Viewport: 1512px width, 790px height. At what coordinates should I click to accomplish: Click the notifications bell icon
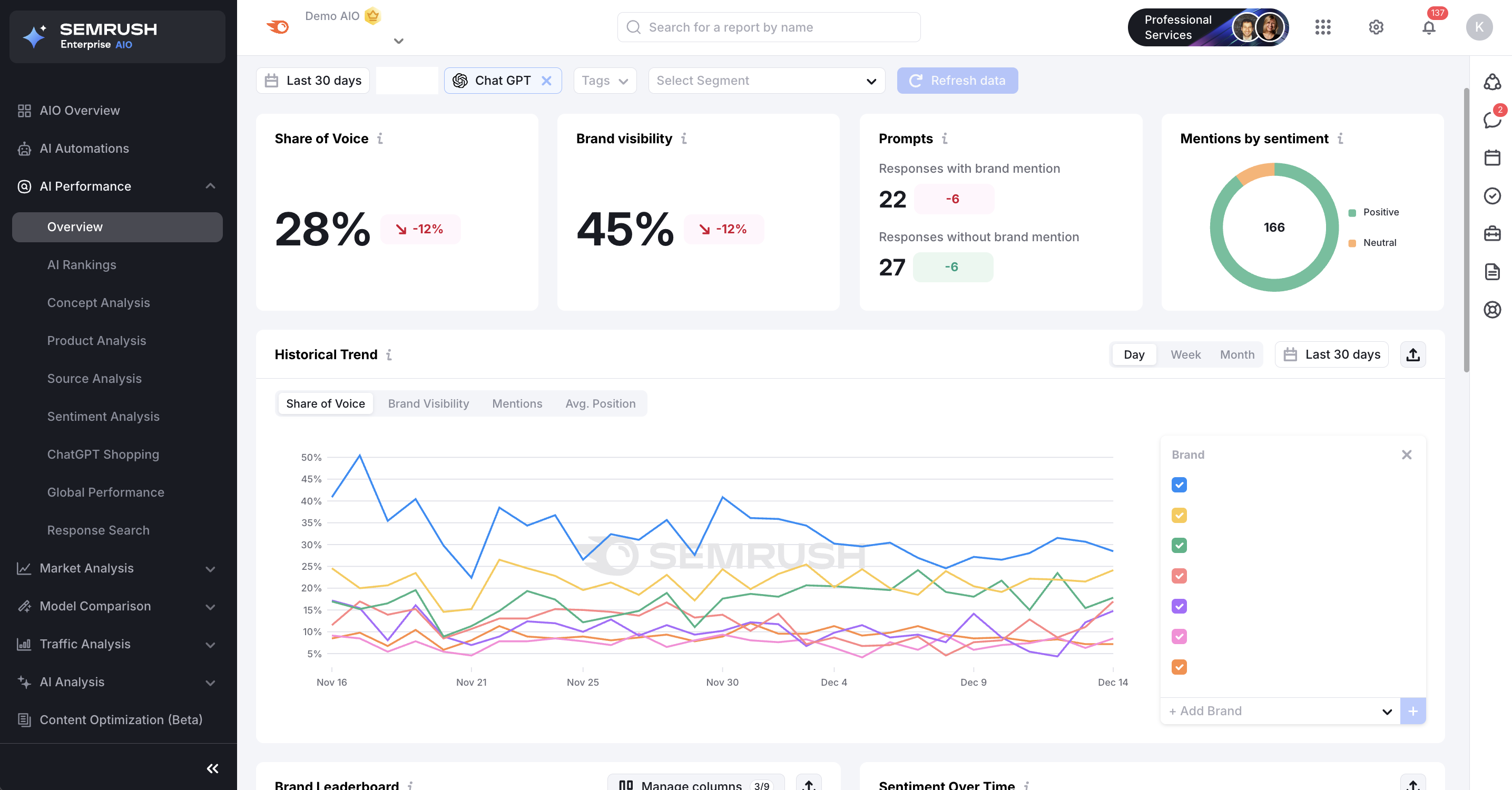[1429, 27]
